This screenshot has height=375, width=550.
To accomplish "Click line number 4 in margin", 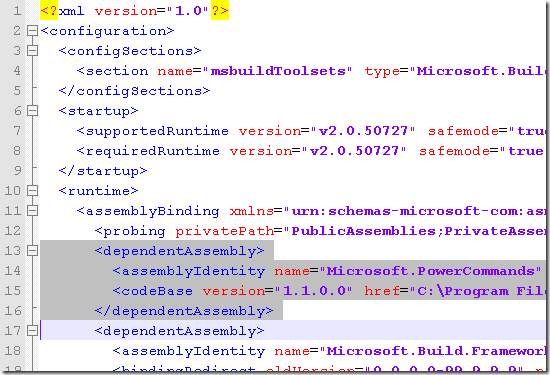I will coord(17,71).
